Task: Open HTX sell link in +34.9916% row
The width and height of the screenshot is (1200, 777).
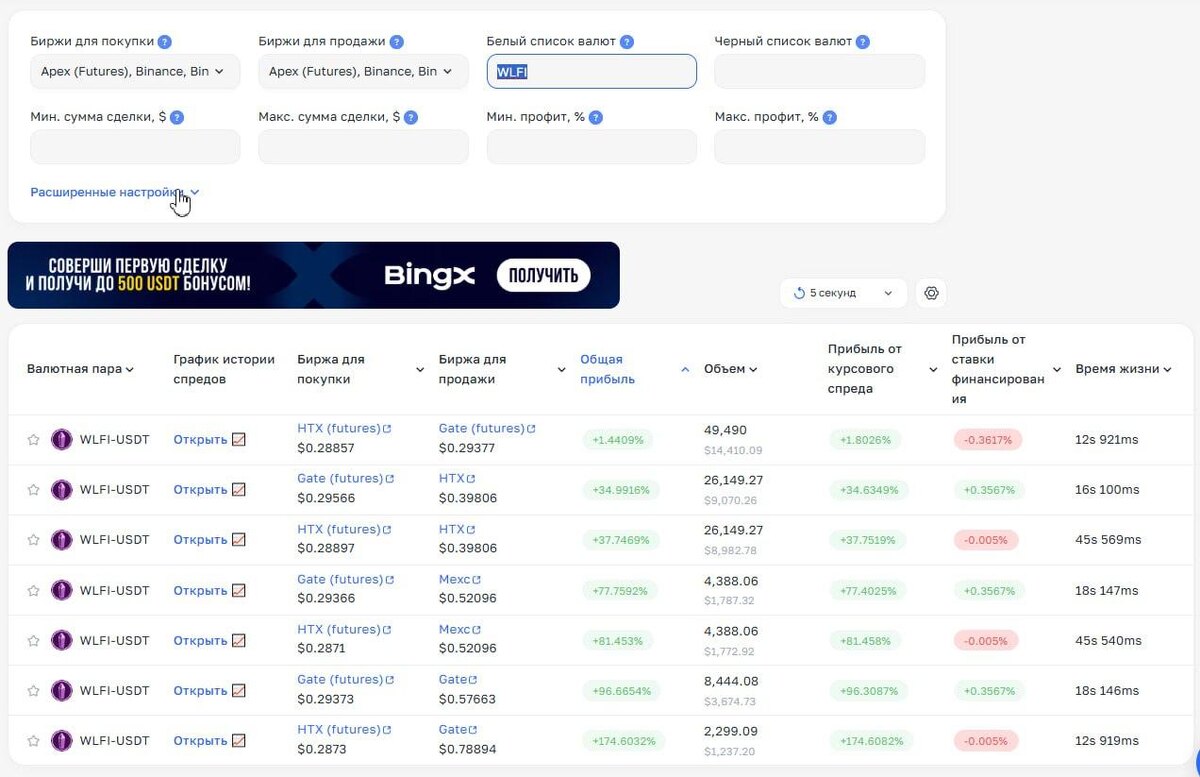Action: (x=457, y=479)
